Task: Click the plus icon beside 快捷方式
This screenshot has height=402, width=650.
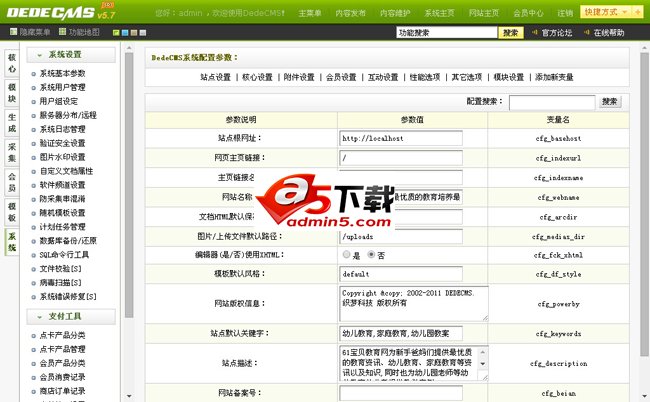Action: [638, 12]
